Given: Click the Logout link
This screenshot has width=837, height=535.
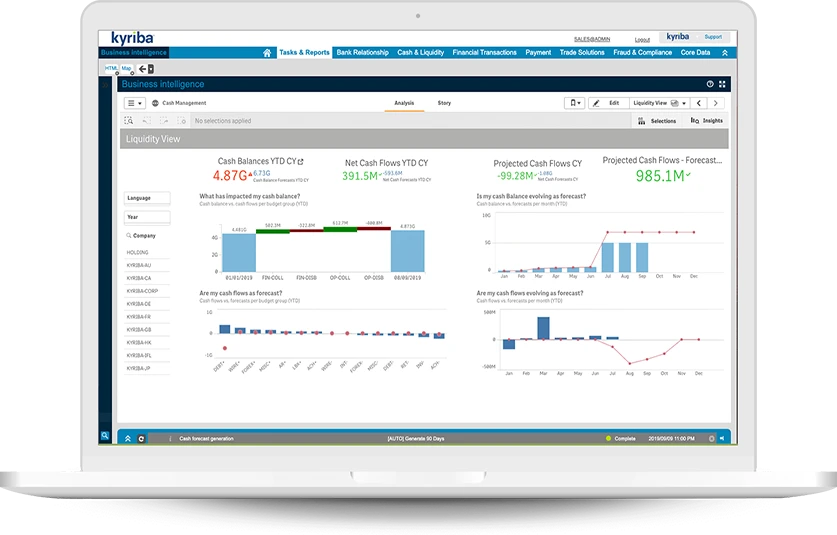Looking at the screenshot, I should 642,40.
